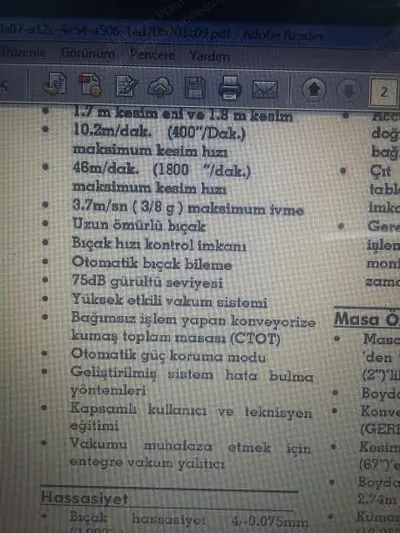Click the line 75dB gürültü seviyesi
This screenshot has width=400, height=533.
click(147, 282)
